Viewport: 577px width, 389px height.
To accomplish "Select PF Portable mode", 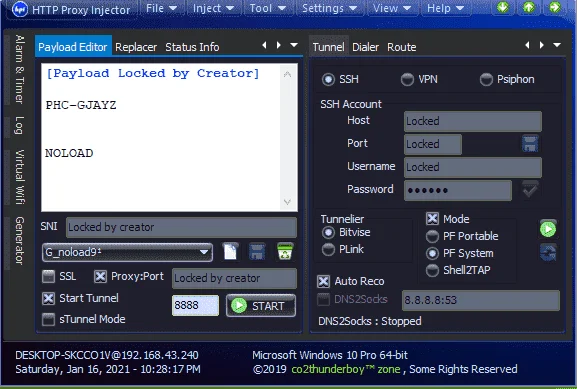I will click(x=432, y=236).
